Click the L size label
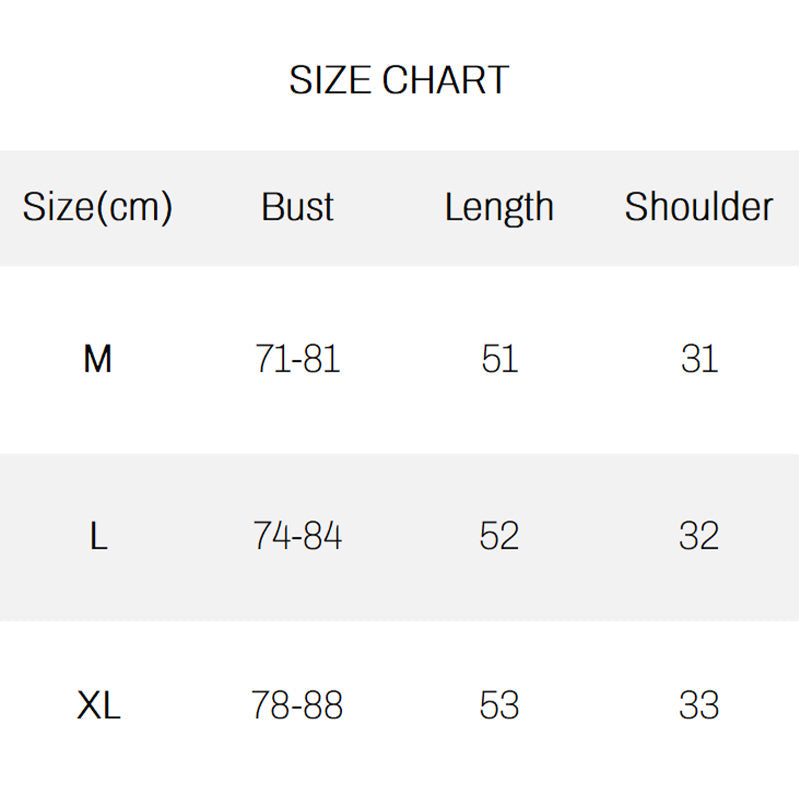The image size is (800, 800). tap(97, 537)
